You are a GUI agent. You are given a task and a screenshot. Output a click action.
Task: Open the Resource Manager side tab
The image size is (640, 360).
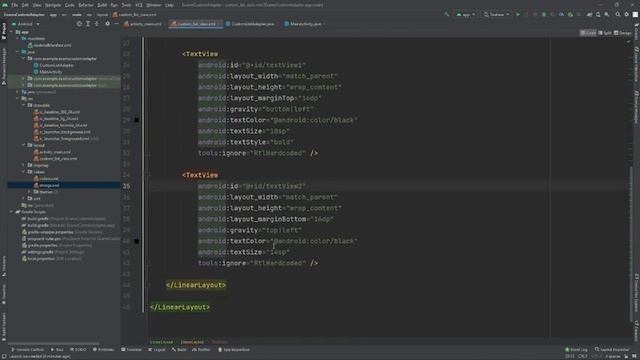click(x=4, y=66)
